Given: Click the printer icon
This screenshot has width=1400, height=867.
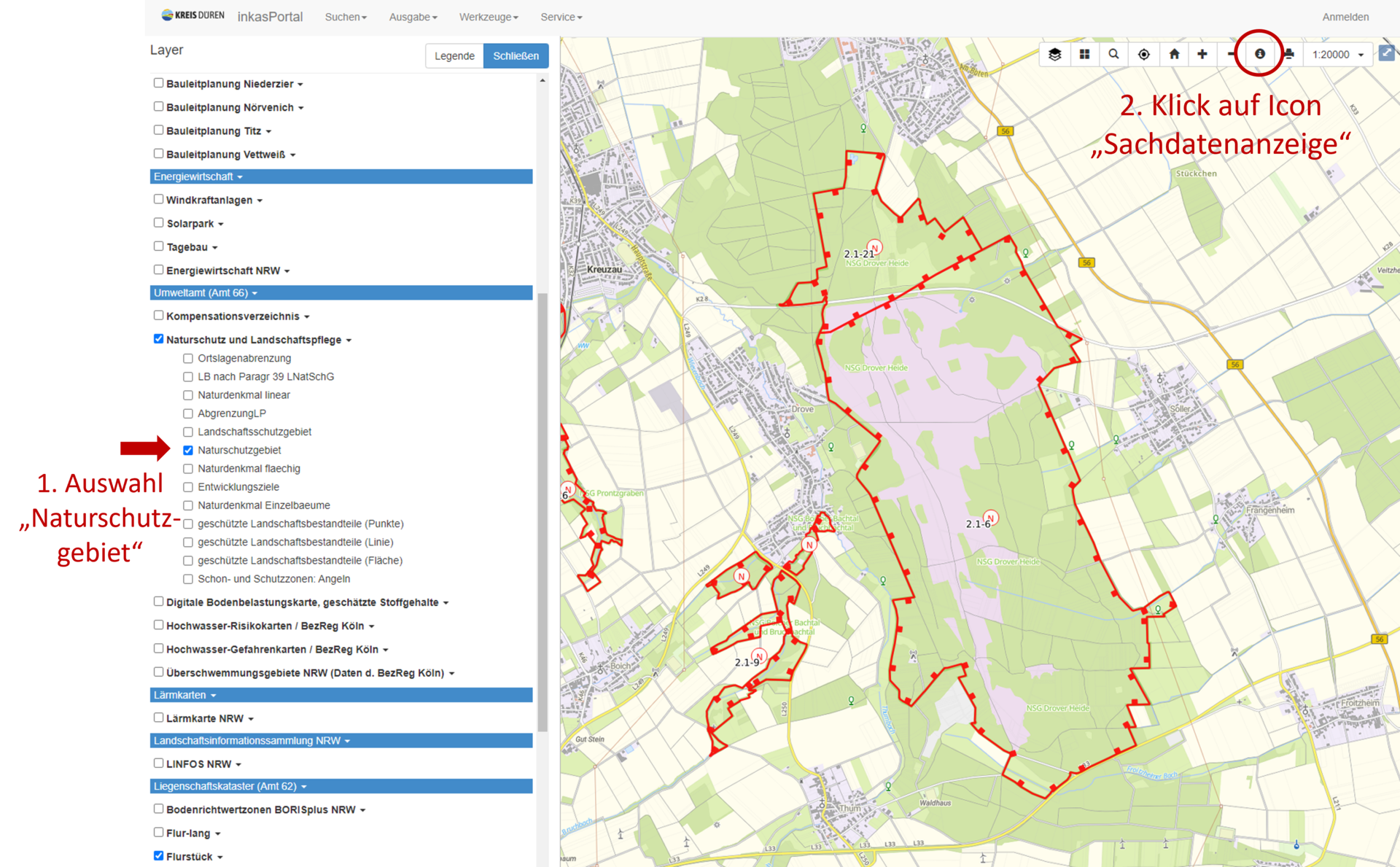Looking at the screenshot, I should [1288, 54].
